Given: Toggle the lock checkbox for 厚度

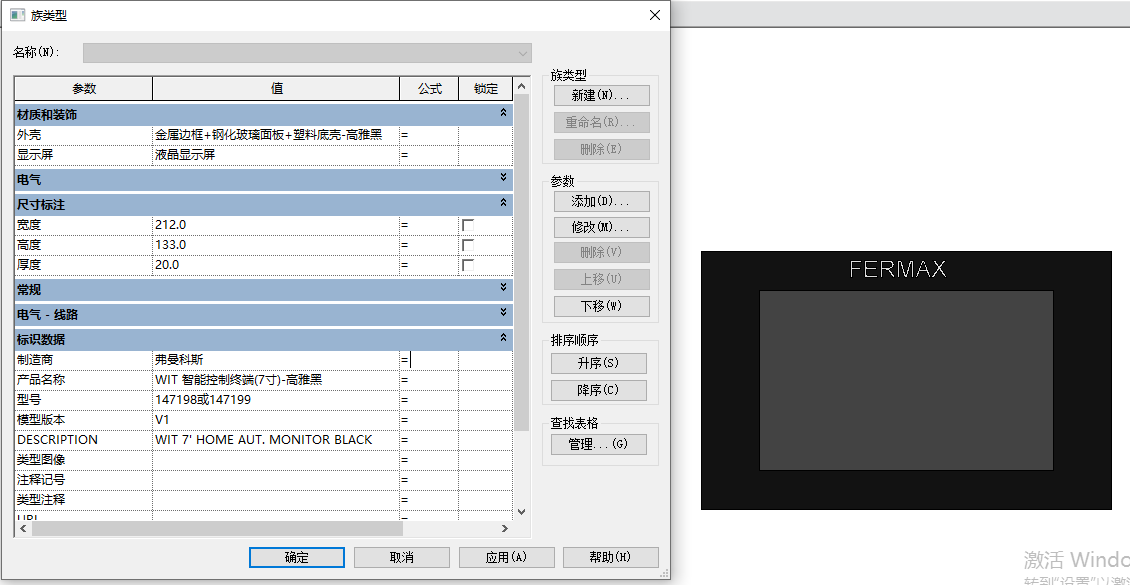Looking at the screenshot, I should pyautogui.click(x=468, y=265).
